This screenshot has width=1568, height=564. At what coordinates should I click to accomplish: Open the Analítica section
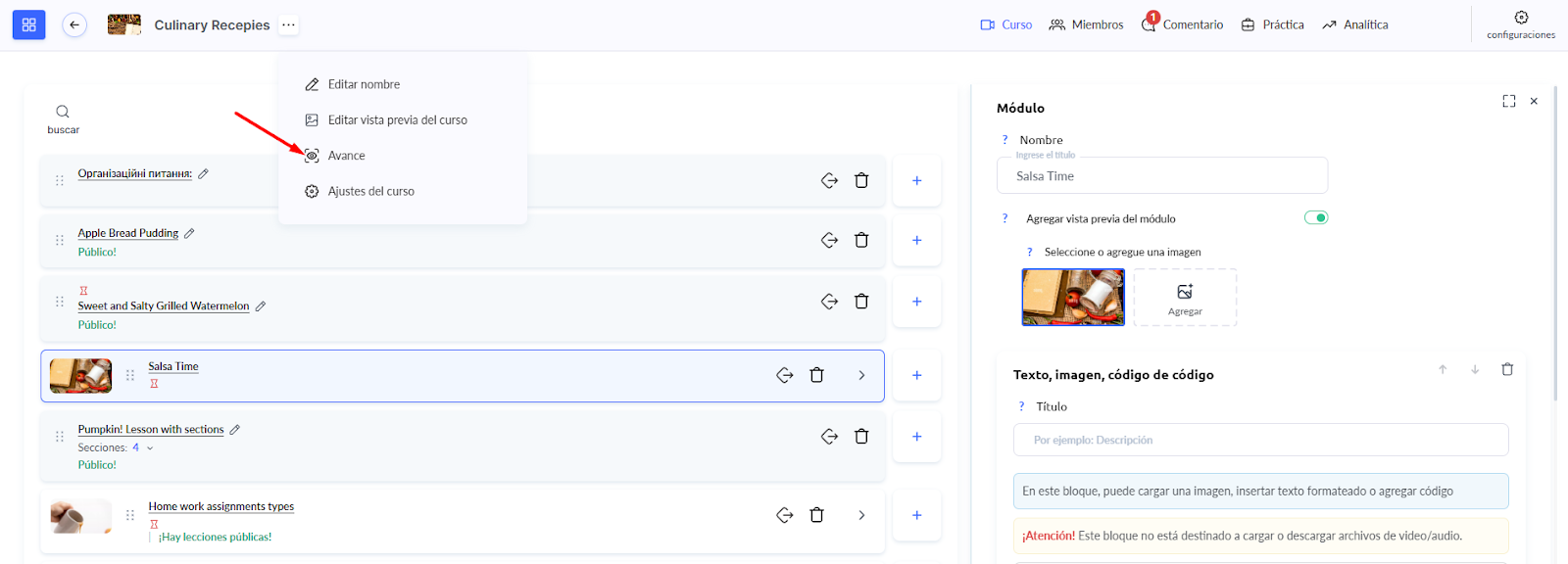[x=1354, y=24]
